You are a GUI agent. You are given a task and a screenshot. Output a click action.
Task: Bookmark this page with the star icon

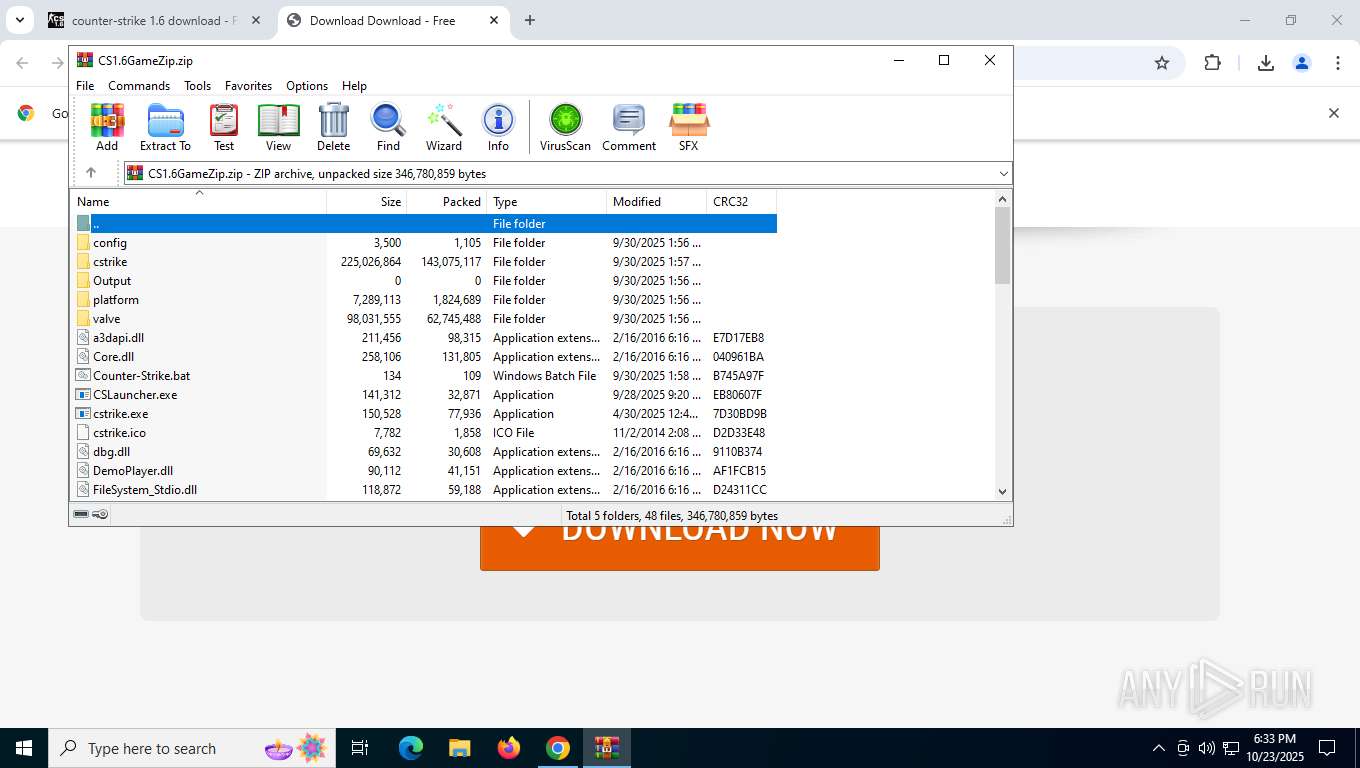[1162, 63]
